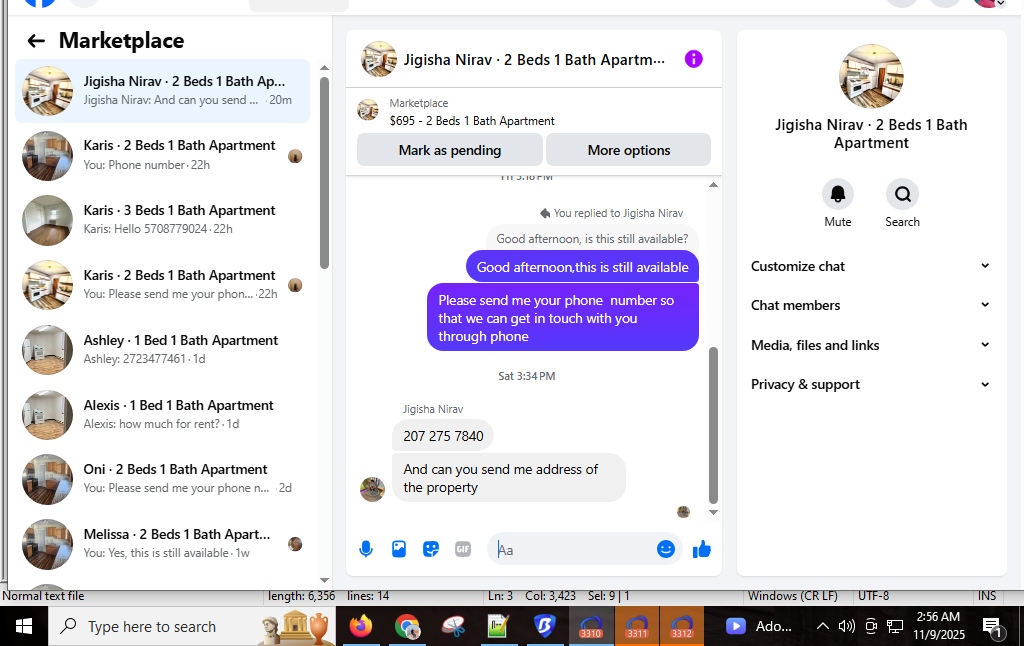This screenshot has width=1024, height=646.
Task: Click message 'And can you send me address'
Action: point(509,478)
